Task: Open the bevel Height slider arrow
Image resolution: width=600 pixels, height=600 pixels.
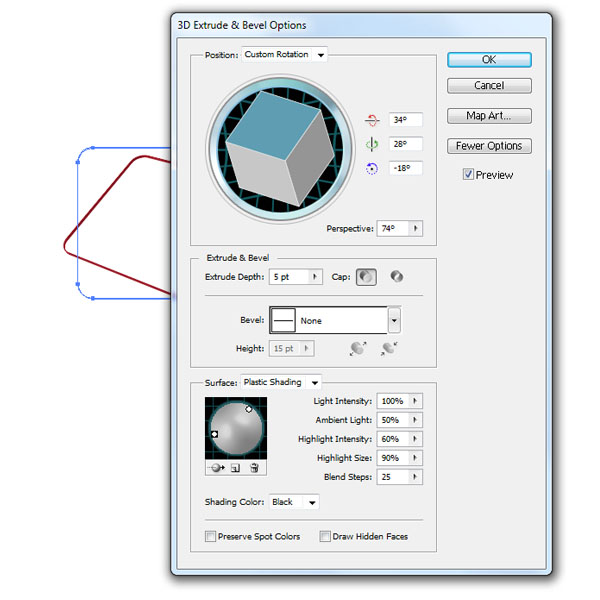Action: [x=306, y=348]
